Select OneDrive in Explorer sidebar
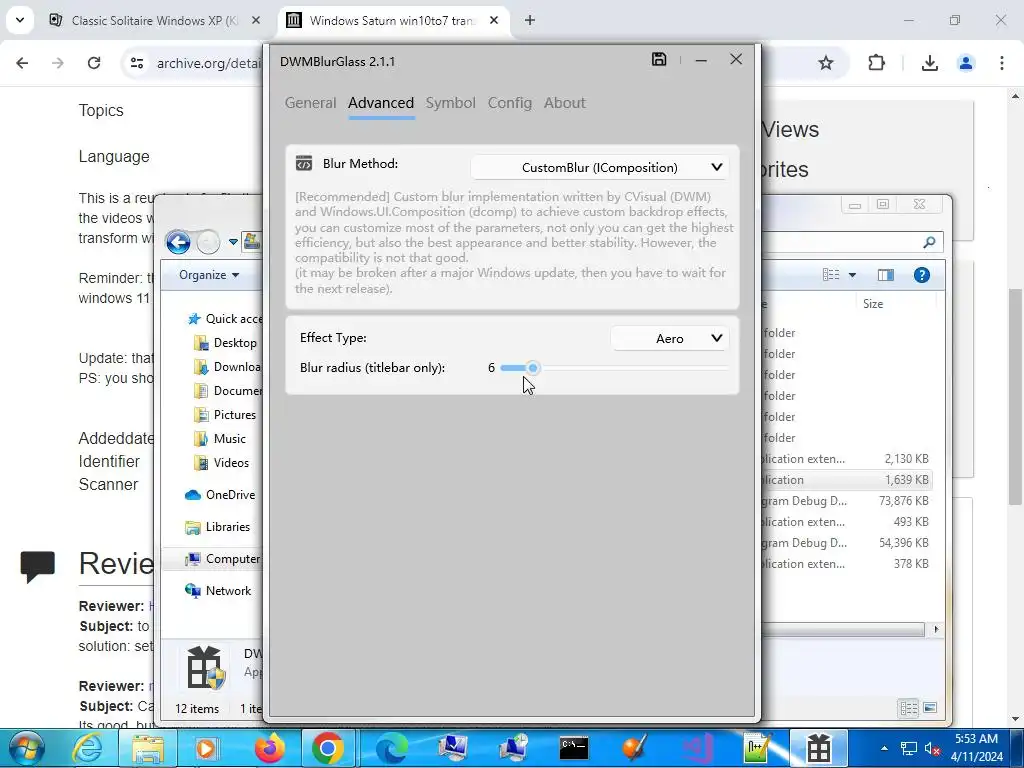 (x=220, y=495)
